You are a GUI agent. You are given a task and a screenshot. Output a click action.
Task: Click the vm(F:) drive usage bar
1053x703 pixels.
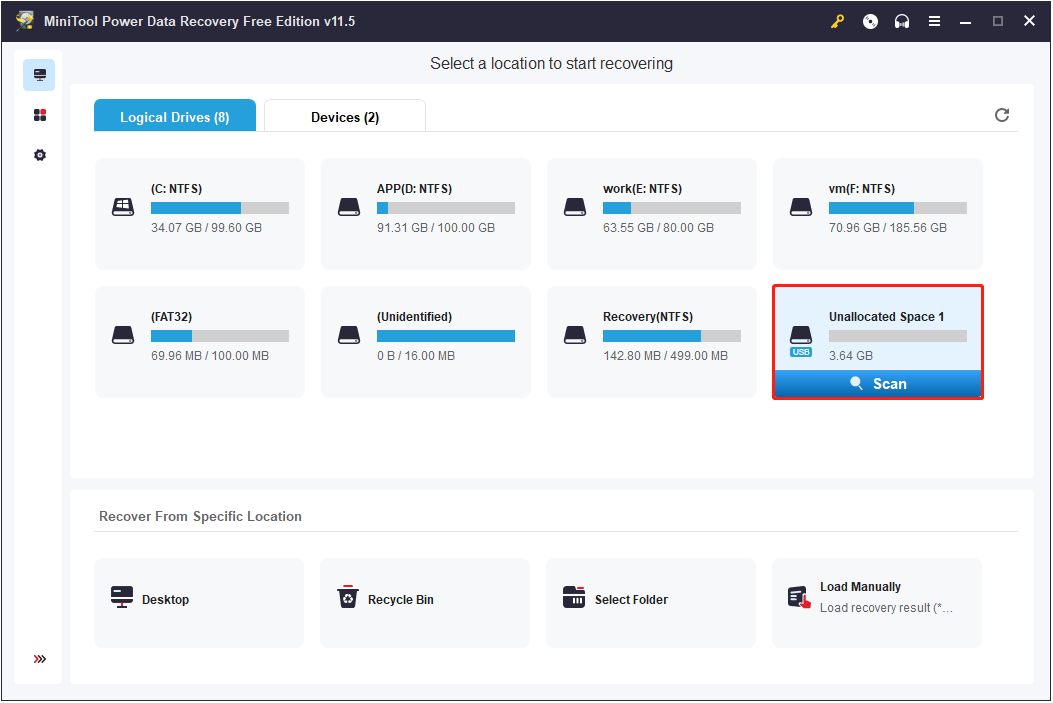point(898,208)
